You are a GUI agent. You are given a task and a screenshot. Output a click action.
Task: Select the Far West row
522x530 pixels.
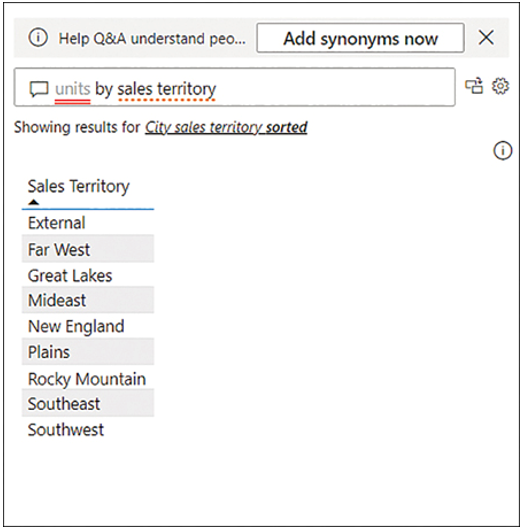point(88,249)
